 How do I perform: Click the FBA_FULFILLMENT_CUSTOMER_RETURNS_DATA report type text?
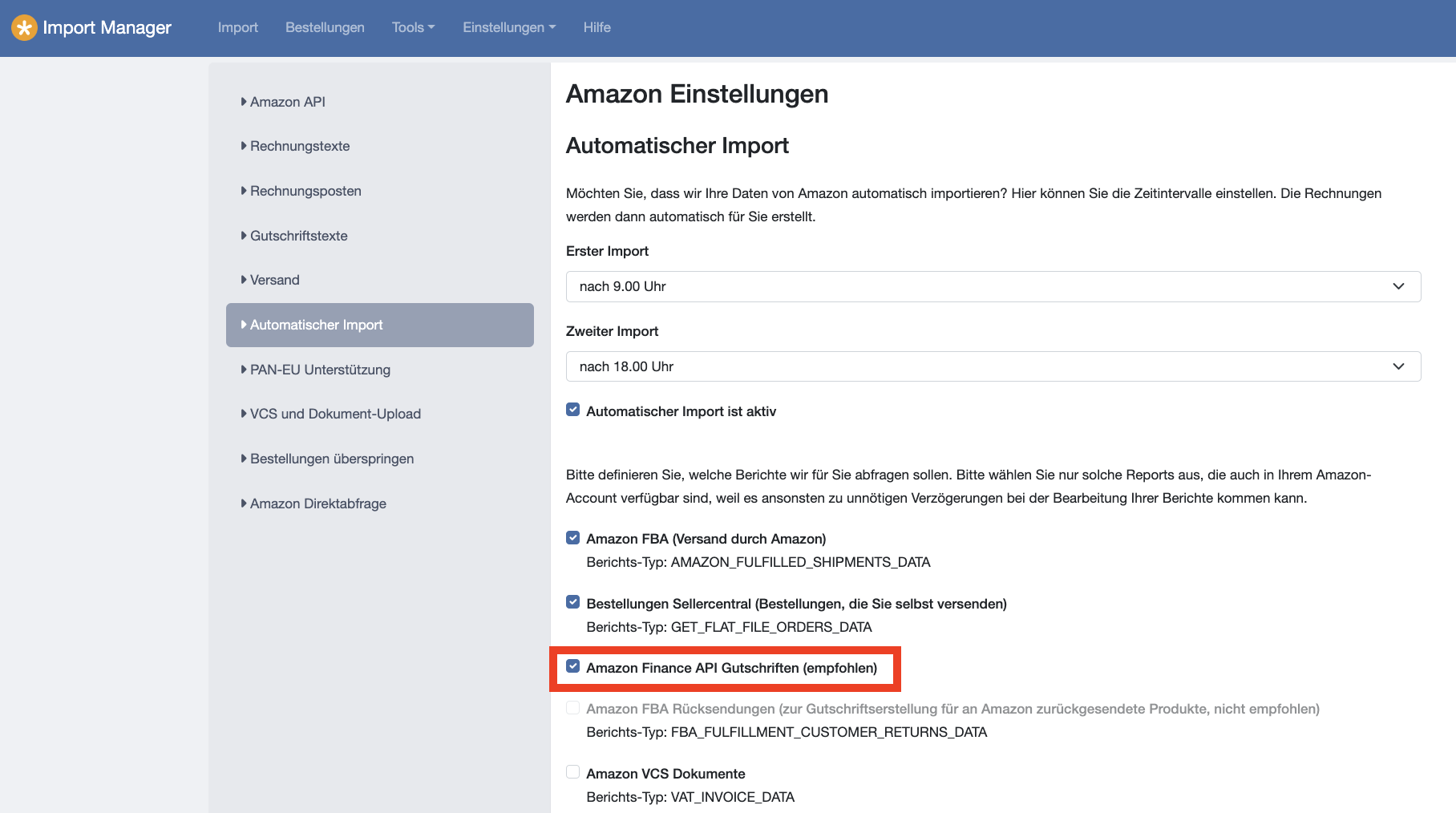[x=829, y=732]
